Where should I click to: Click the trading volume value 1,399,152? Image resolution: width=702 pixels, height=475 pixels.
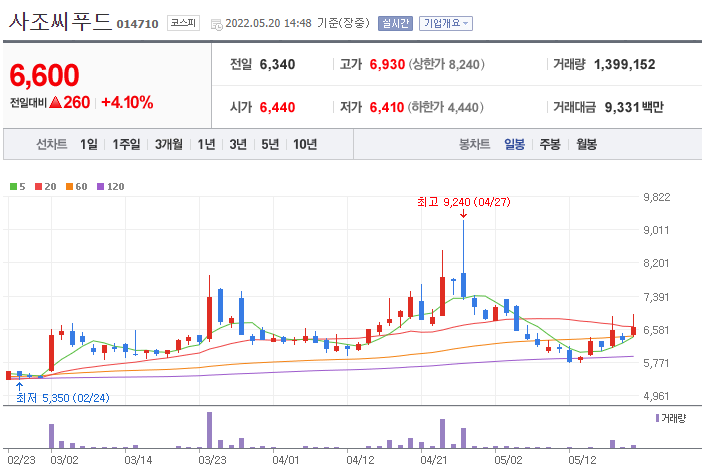(x=625, y=64)
